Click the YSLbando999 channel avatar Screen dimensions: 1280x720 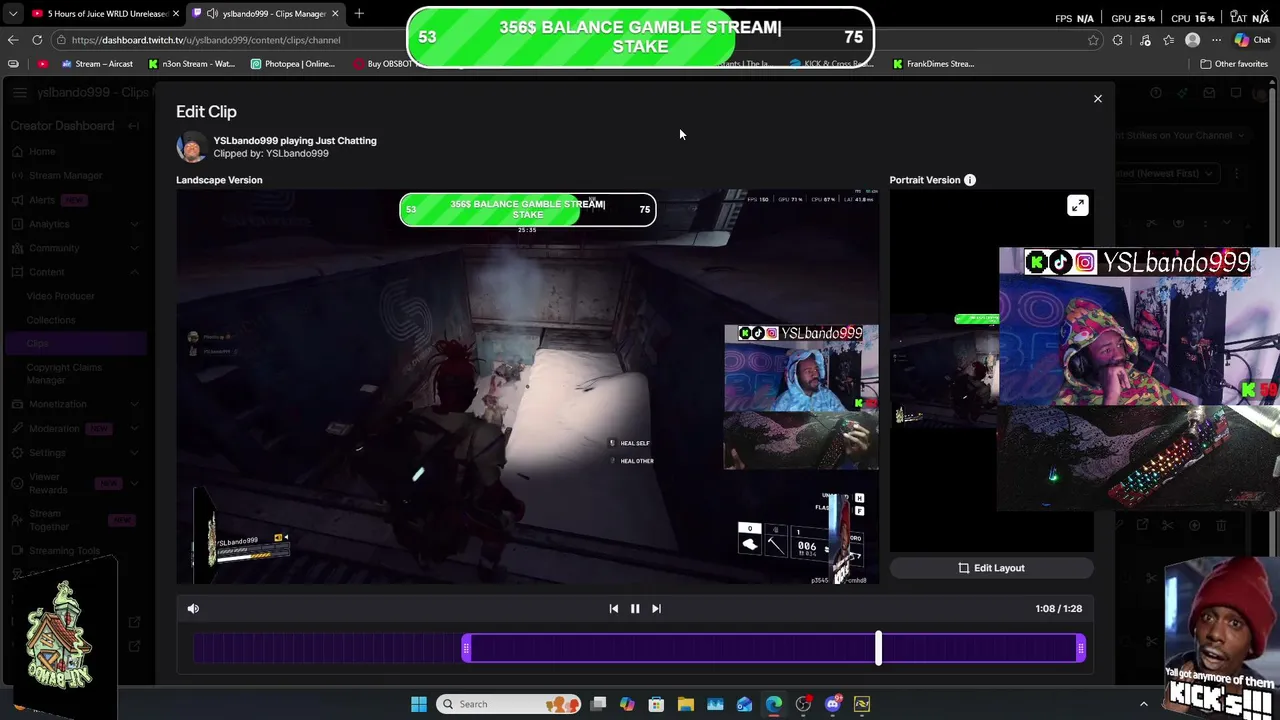(x=191, y=147)
